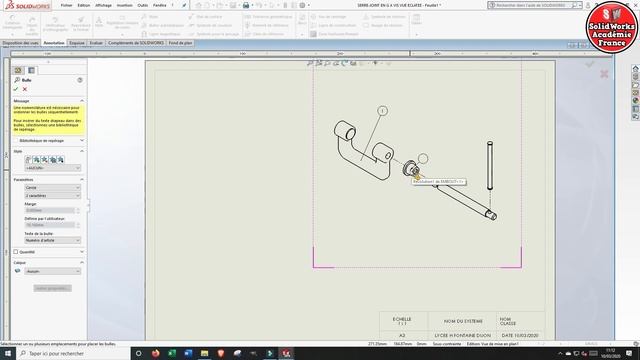Accept with the faded checkmark in canvas corner
Screen dimensions: 640x360
click(589, 64)
